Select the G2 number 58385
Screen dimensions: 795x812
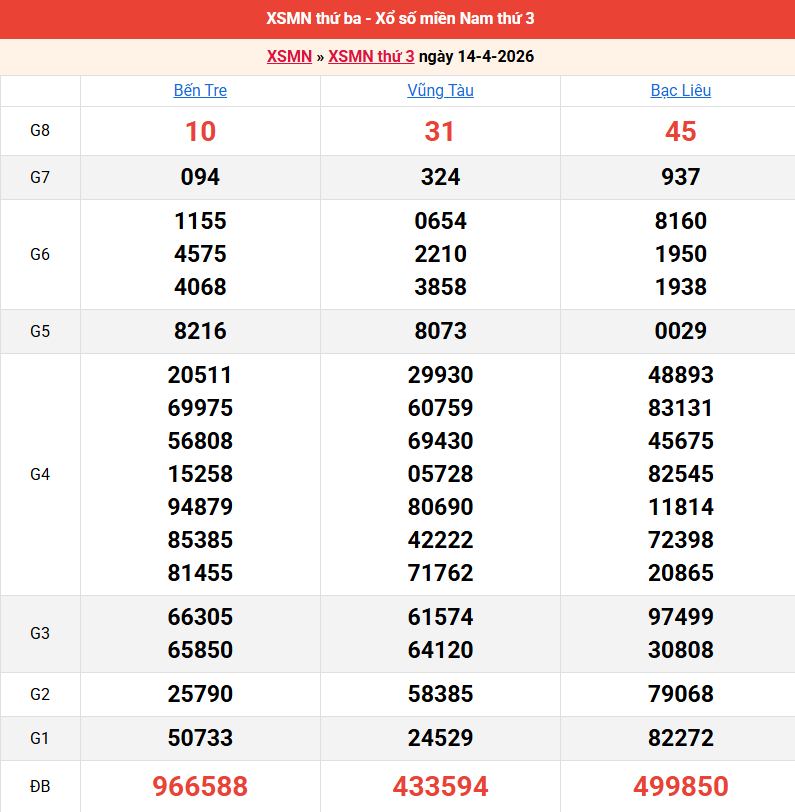pyautogui.click(x=440, y=694)
